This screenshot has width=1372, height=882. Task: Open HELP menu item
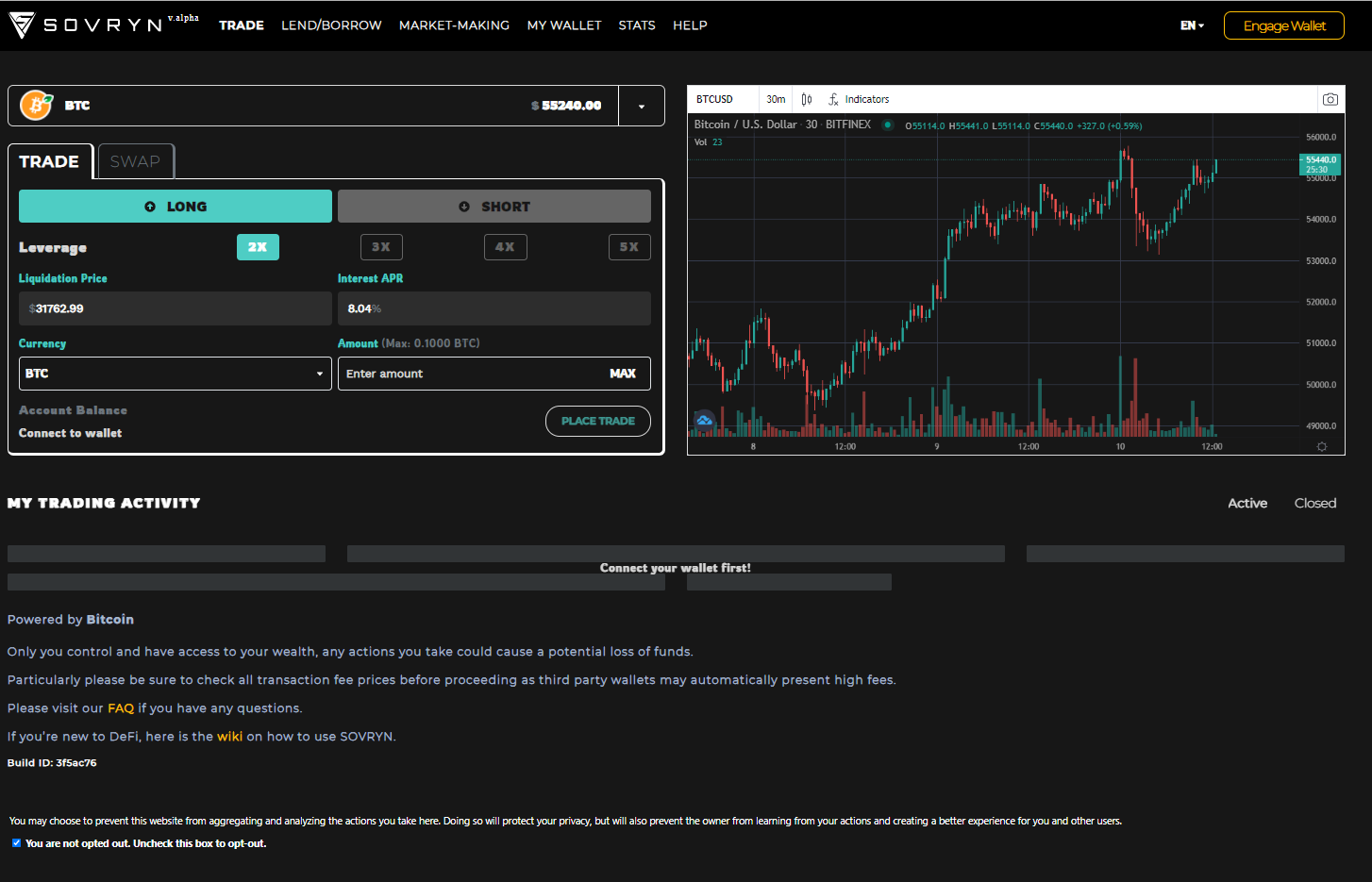pos(690,25)
